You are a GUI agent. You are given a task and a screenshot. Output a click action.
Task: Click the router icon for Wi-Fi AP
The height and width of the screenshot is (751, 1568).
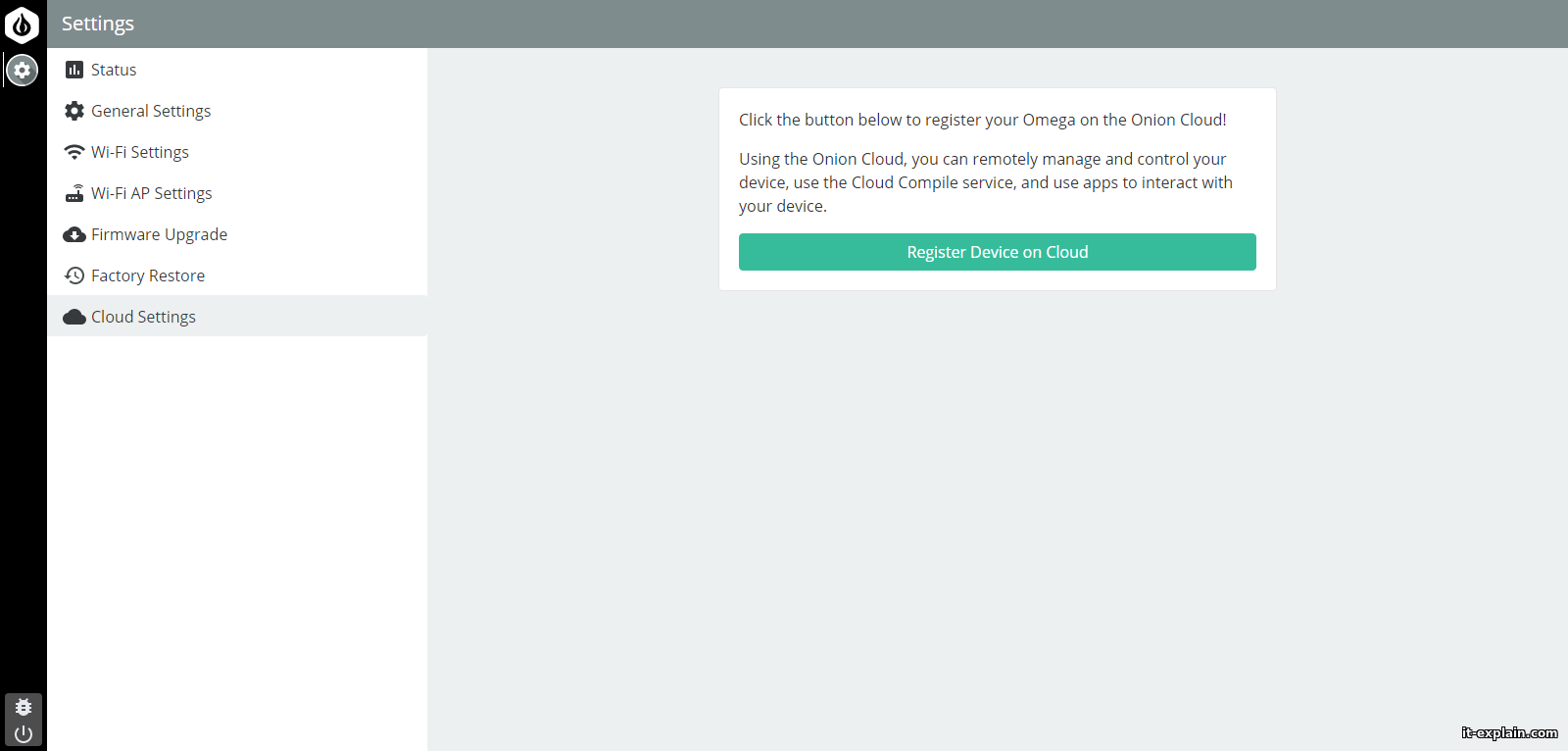[x=74, y=193]
